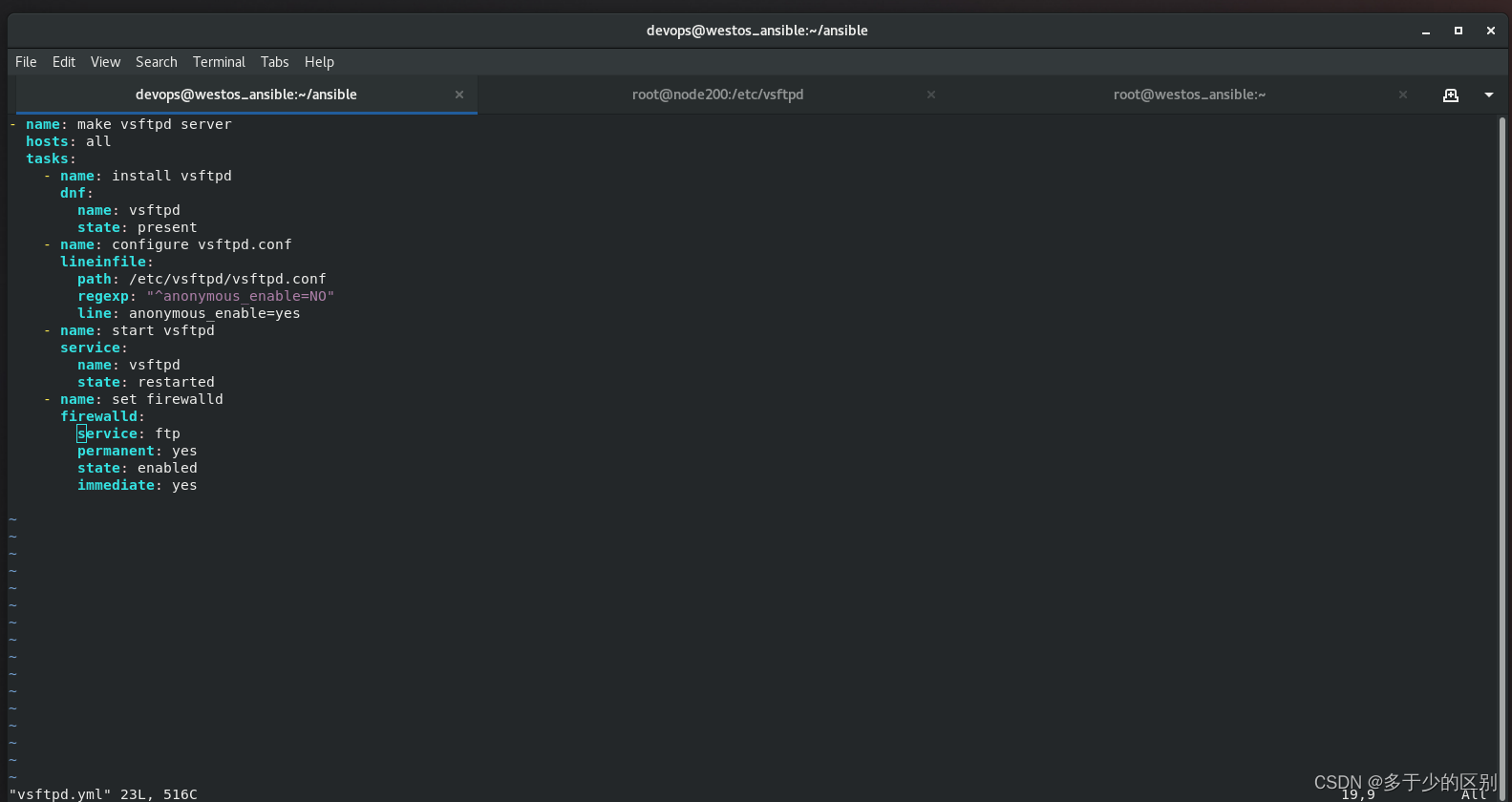Open the View menu

click(105, 62)
